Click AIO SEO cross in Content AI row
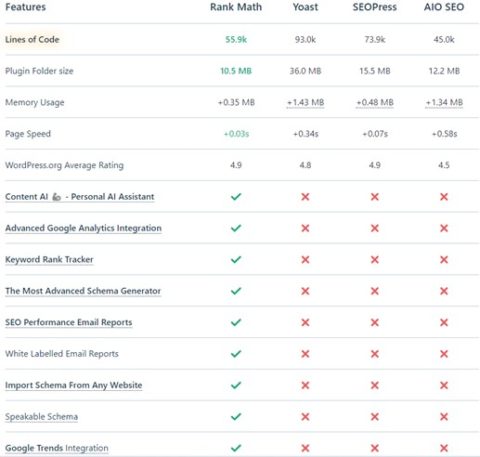Screen dimensions: 480x457 [444, 197]
